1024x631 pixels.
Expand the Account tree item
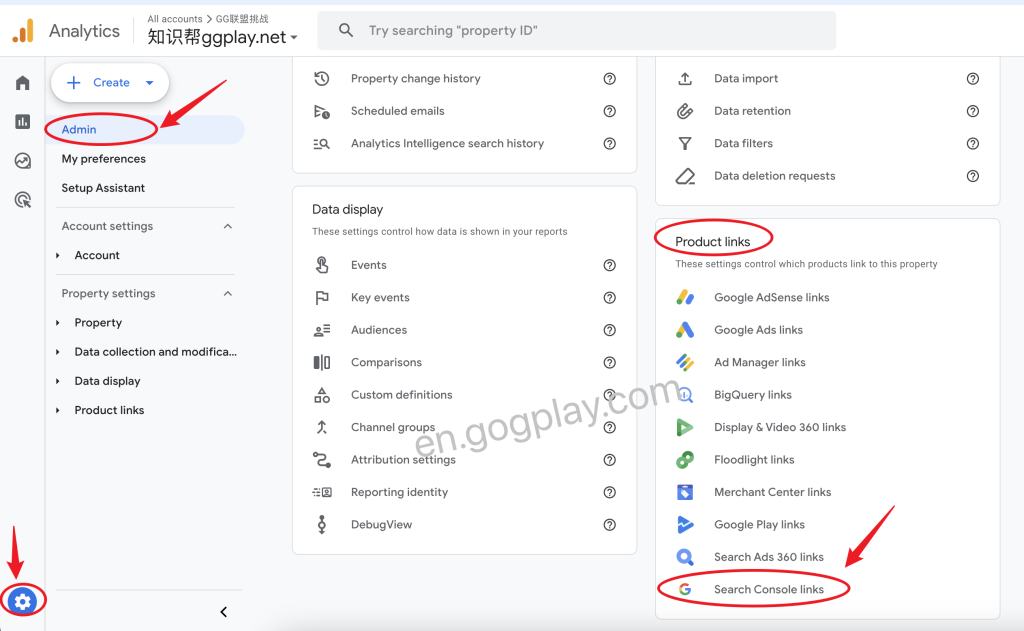pyautogui.click(x=58, y=255)
